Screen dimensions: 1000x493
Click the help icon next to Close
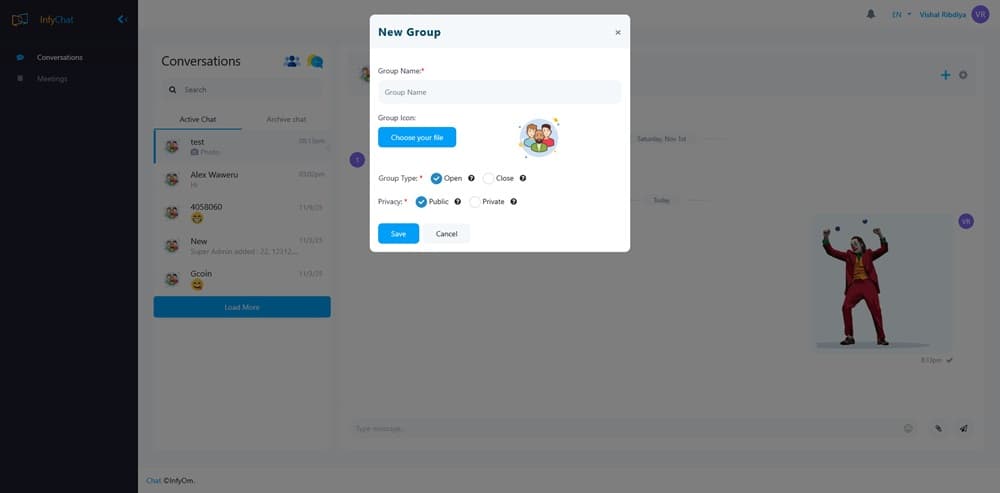(x=523, y=178)
